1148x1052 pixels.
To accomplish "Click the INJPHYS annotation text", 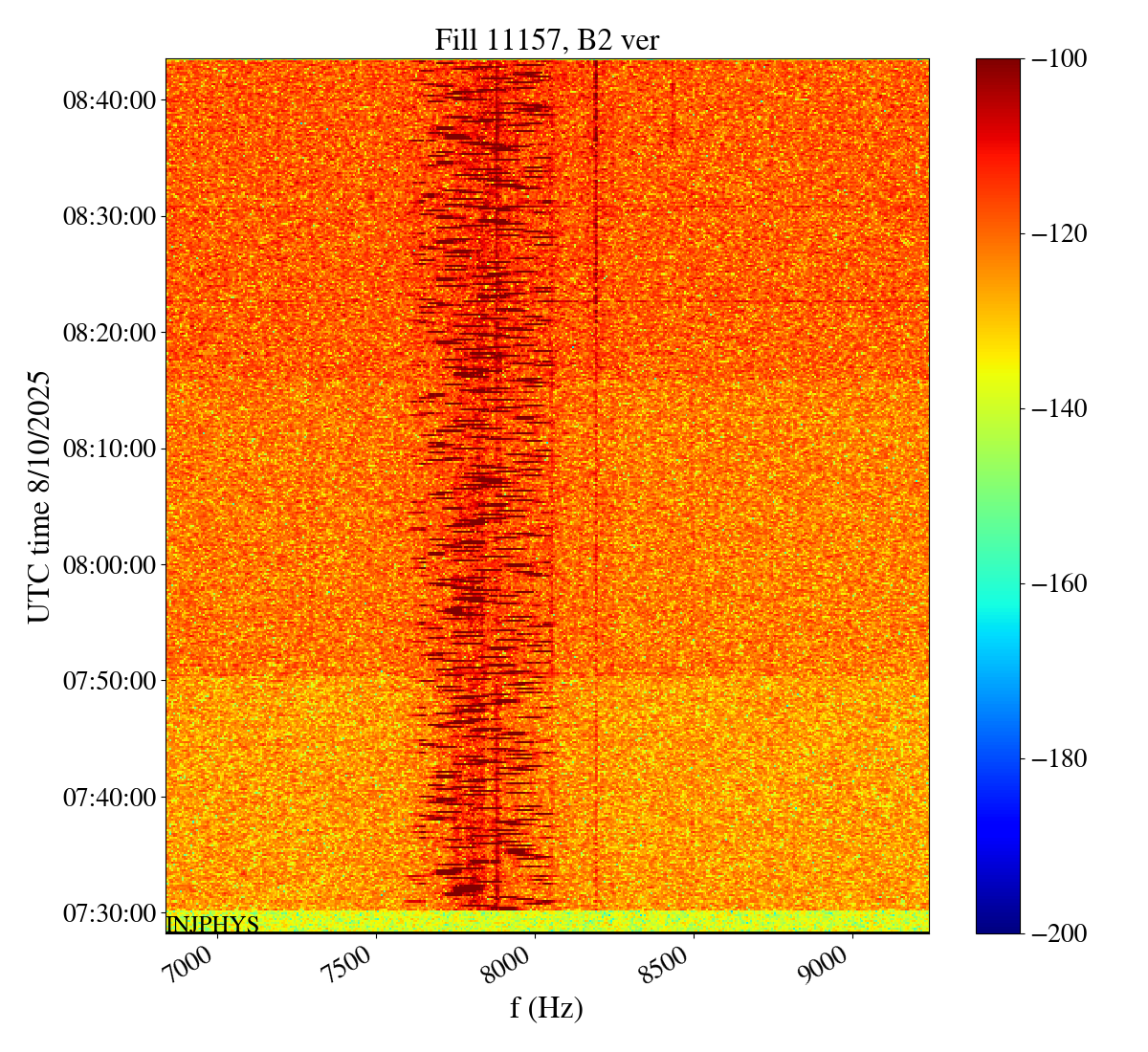I will [x=212, y=925].
